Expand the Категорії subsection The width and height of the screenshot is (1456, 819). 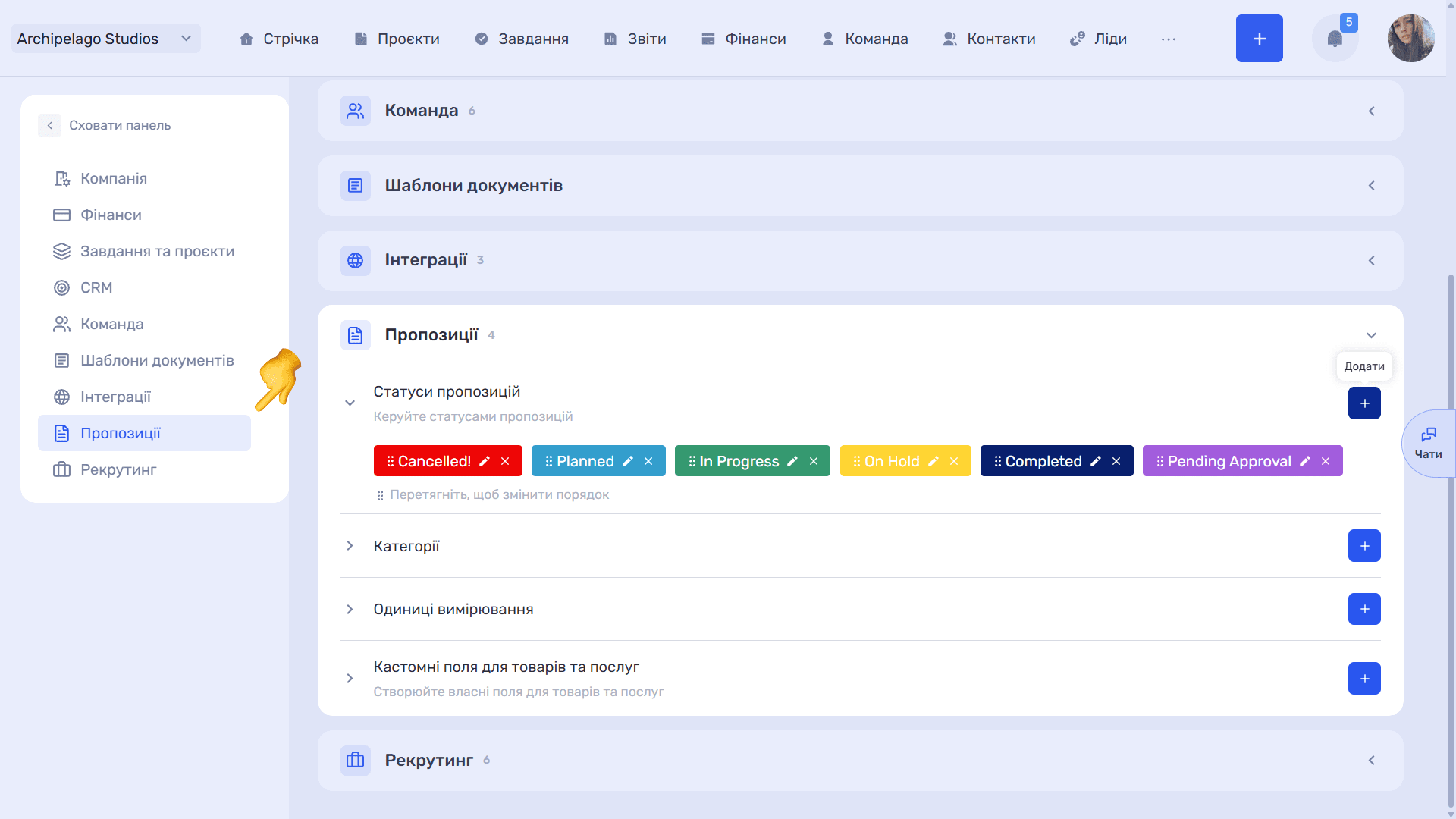pyautogui.click(x=350, y=546)
